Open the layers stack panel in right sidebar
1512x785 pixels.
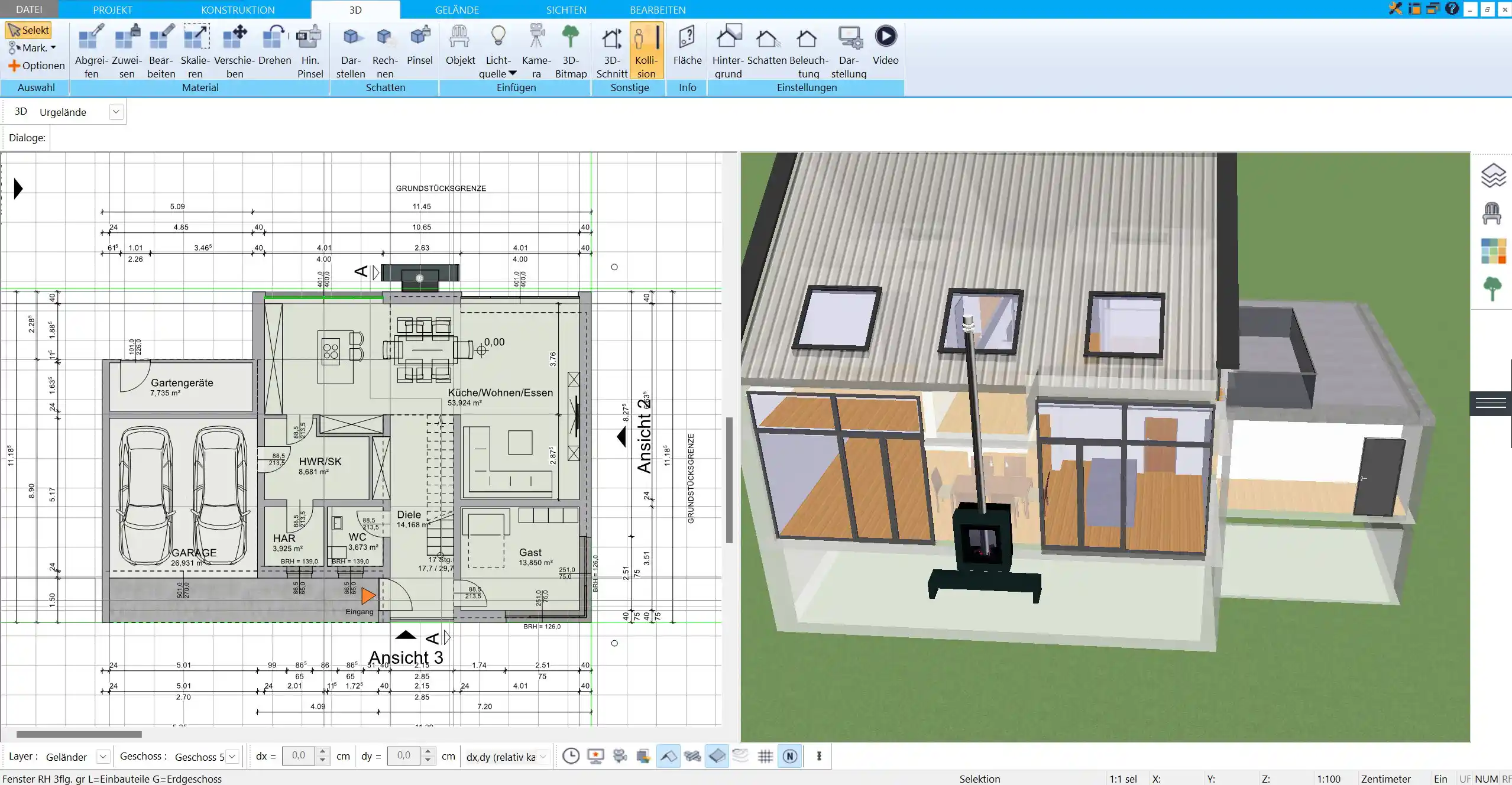tap(1492, 176)
